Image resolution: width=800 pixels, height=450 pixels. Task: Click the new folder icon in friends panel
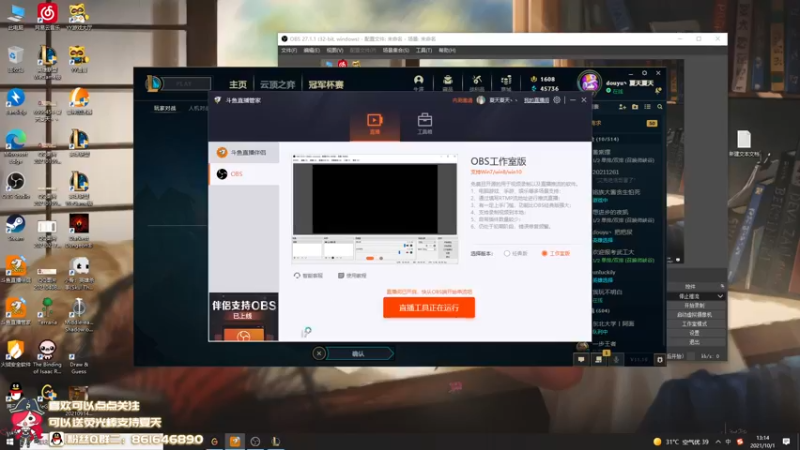point(635,107)
